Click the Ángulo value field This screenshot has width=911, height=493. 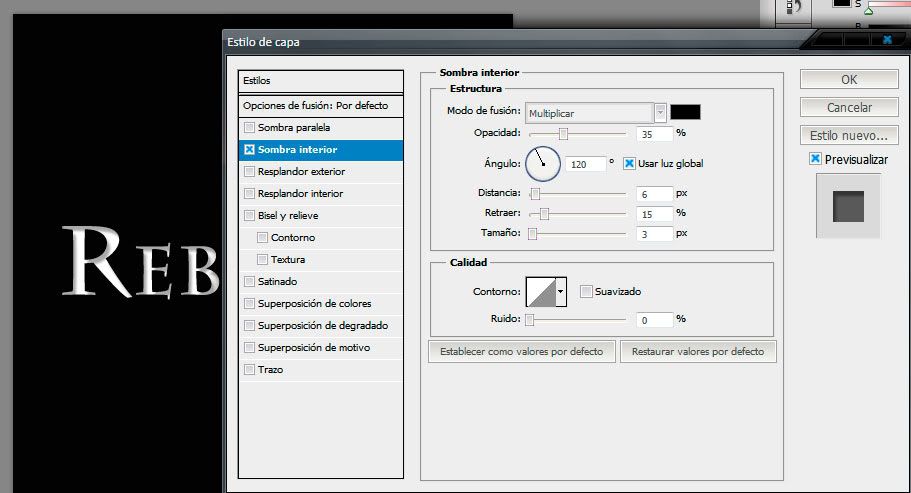(586, 164)
